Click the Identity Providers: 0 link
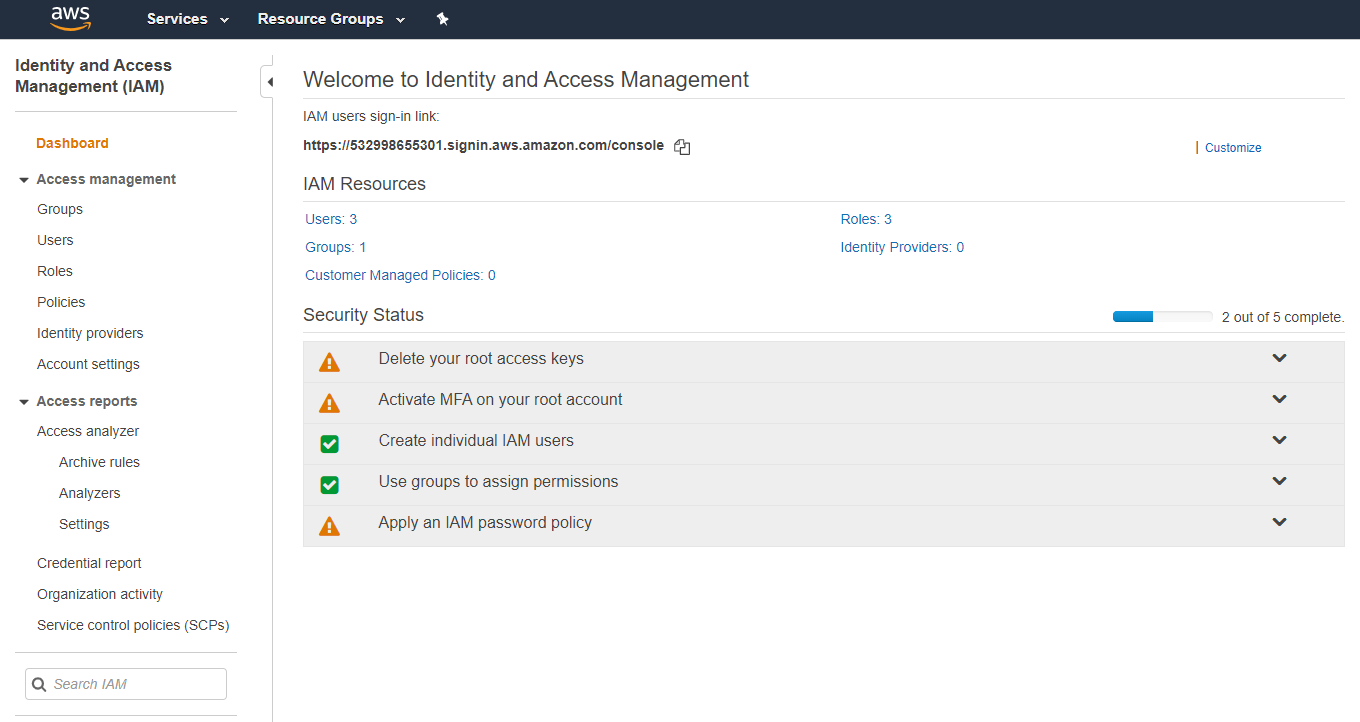1360x722 pixels. click(x=902, y=247)
